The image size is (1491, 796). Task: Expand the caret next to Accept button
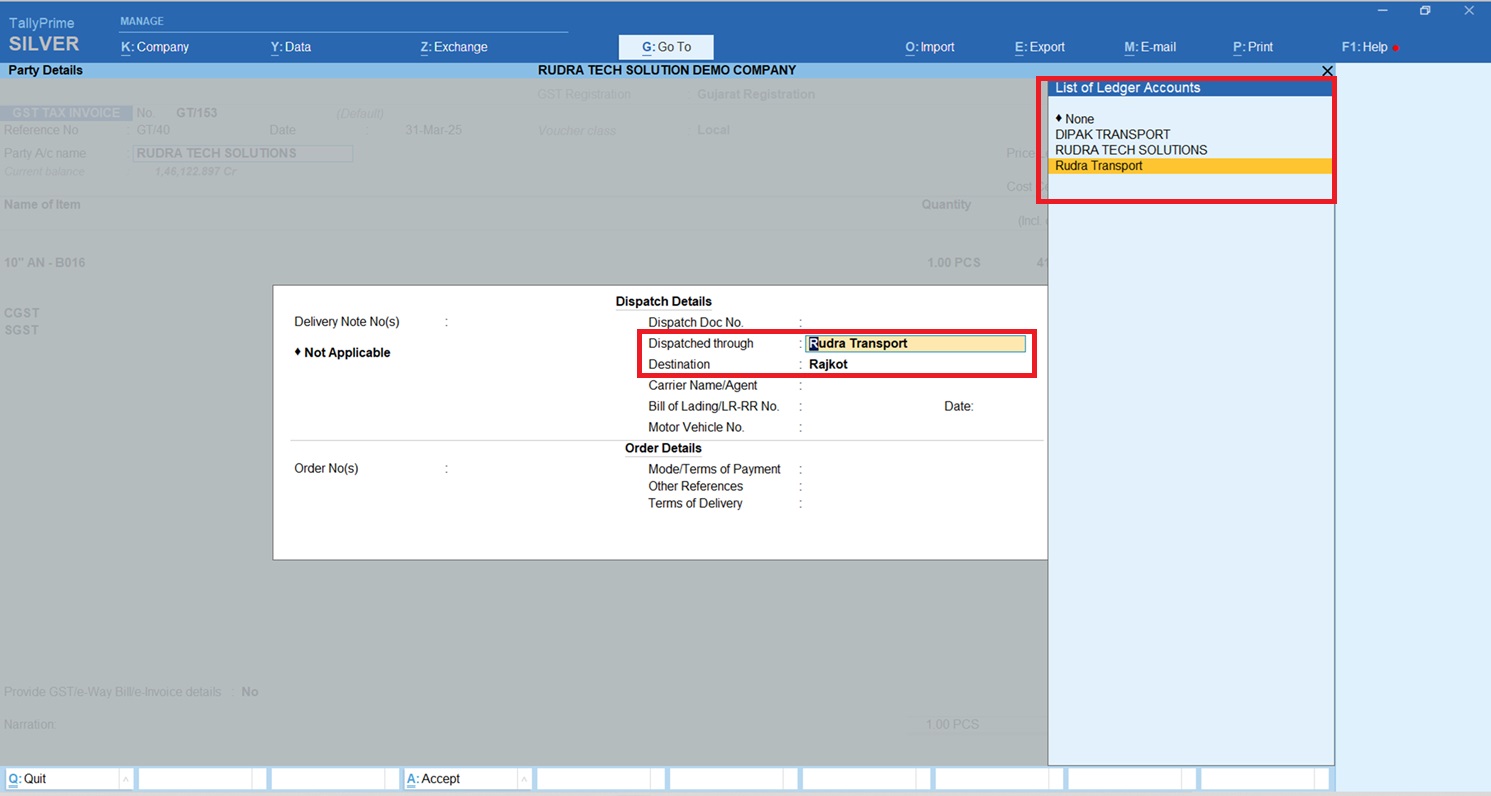[525, 779]
